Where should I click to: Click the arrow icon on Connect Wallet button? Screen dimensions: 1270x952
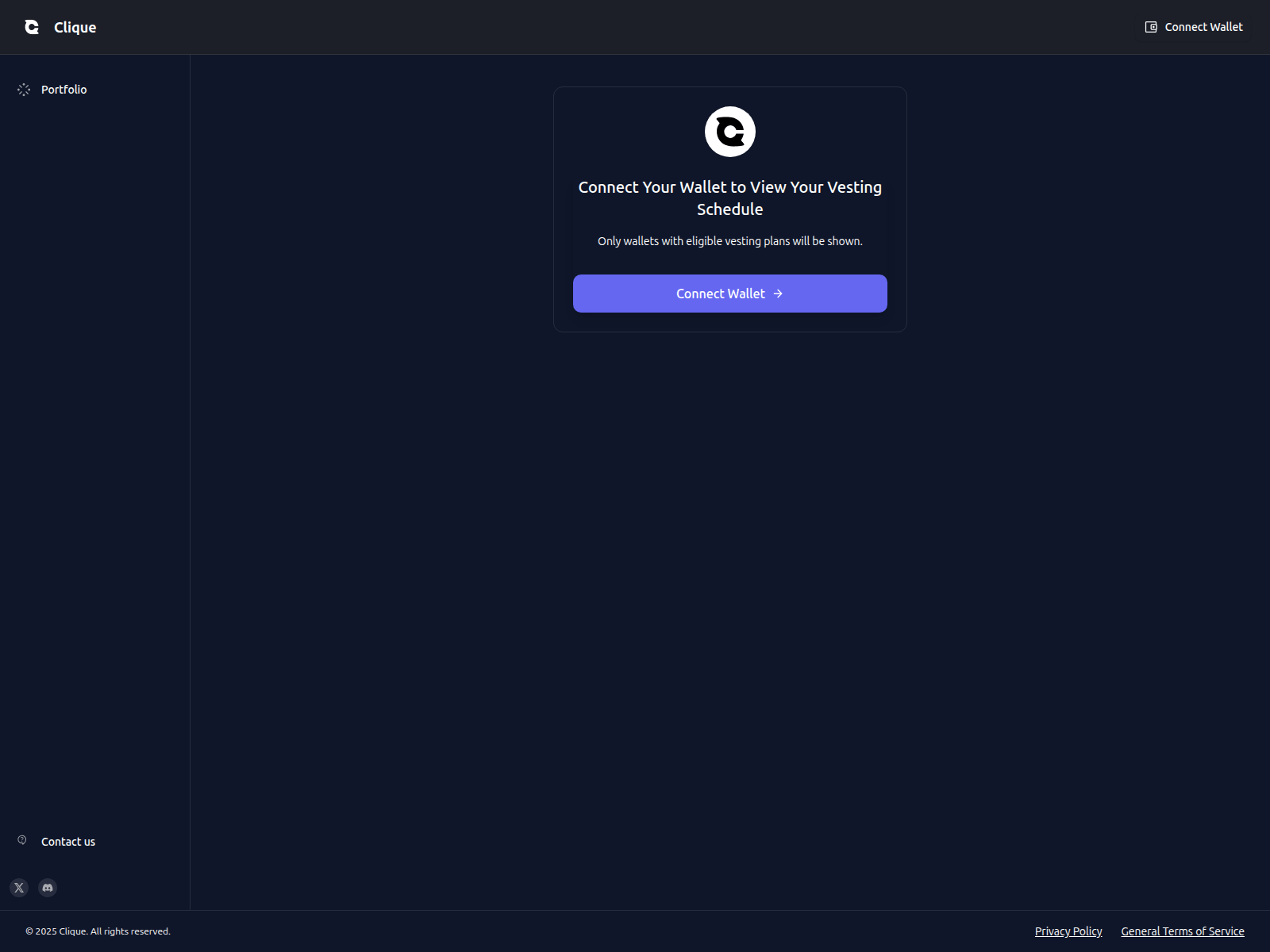[x=778, y=294]
